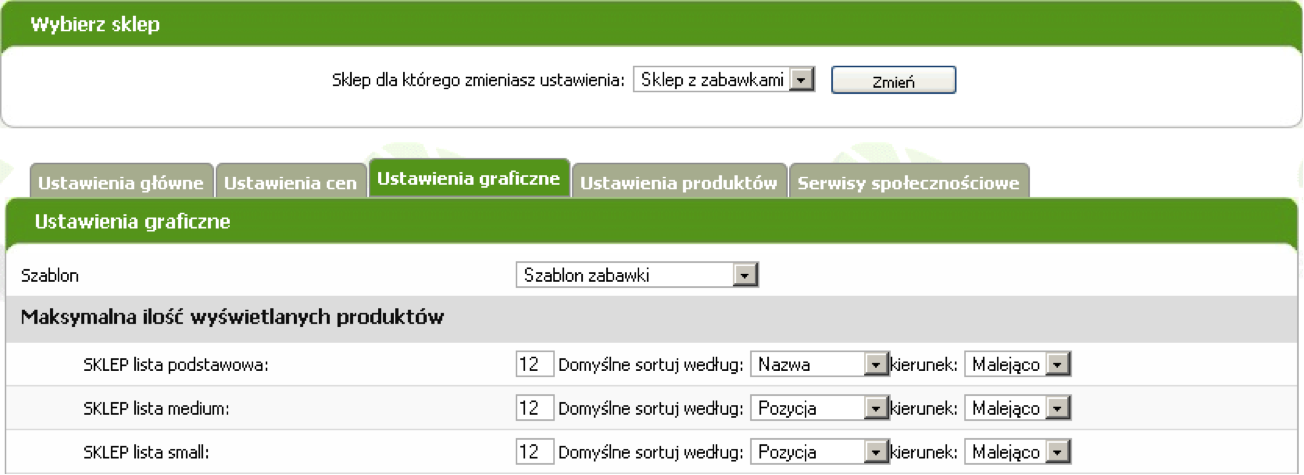Screen dimensions: 1304x475
Task: Open the 'Serwisy społecznościowe' tab
Action: (x=908, y=183)
